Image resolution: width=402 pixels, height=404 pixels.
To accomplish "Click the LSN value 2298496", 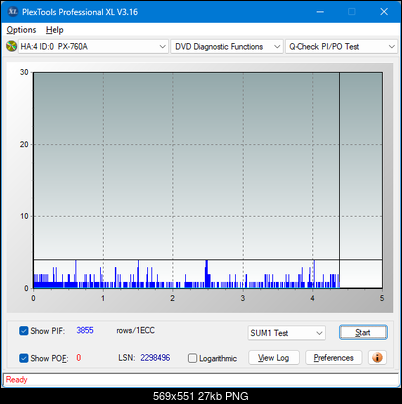I will click(x=155, y=358).
